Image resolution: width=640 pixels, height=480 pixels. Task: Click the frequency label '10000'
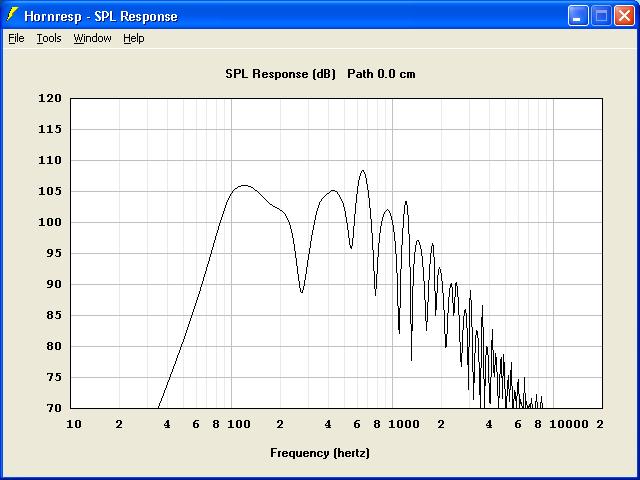click(569, 424)
